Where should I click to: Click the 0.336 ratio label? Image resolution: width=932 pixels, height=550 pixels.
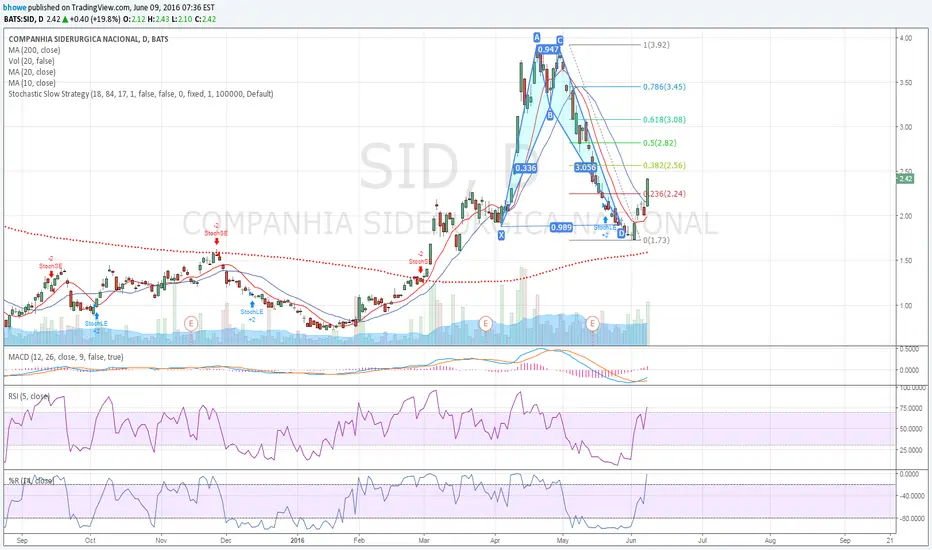525,168
